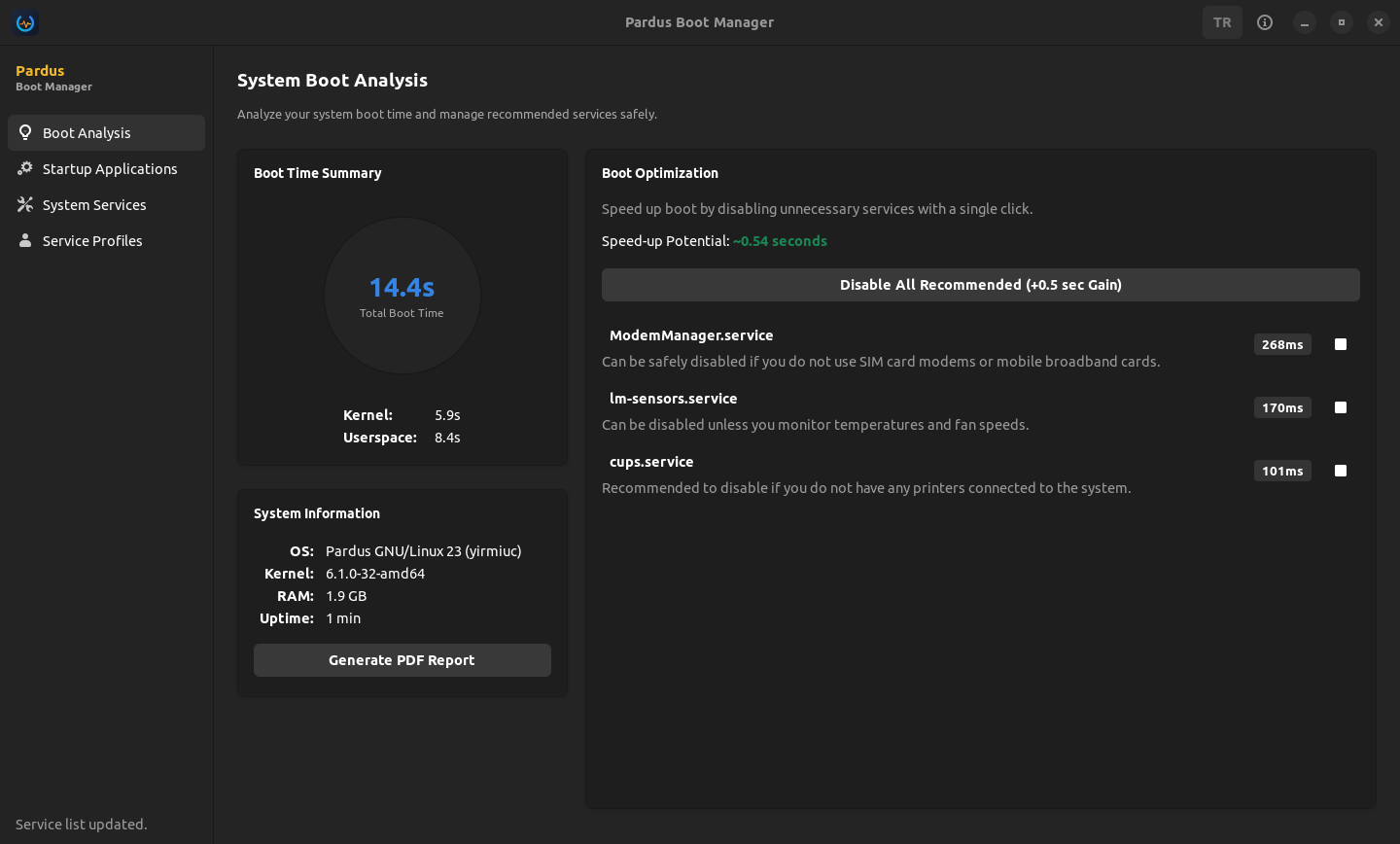Click the System Information title
This screenshot has width=1400, height=844.
[317, 513]
